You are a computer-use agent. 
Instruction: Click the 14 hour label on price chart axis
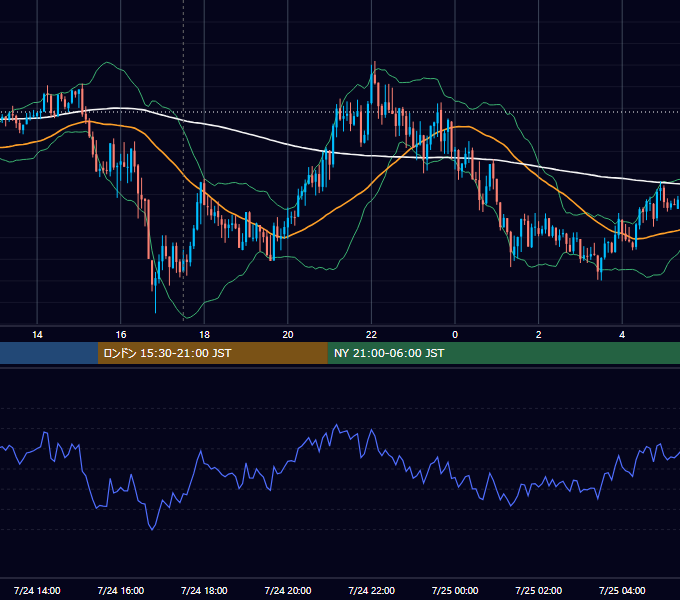point(37,335)
